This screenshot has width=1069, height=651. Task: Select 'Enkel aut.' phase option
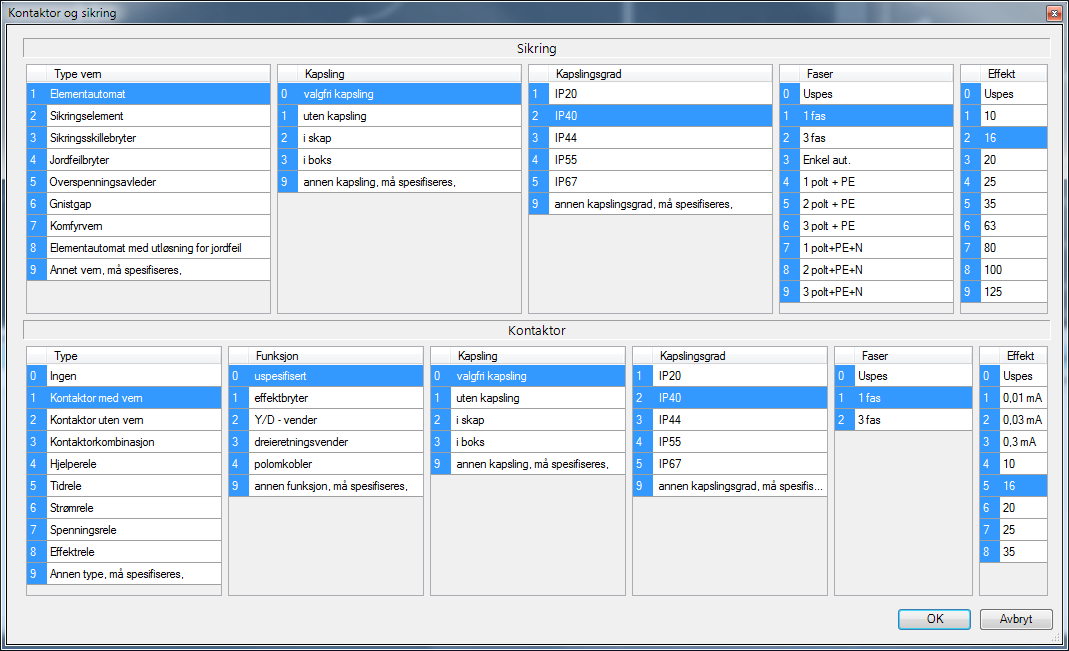tap(825, 160)
